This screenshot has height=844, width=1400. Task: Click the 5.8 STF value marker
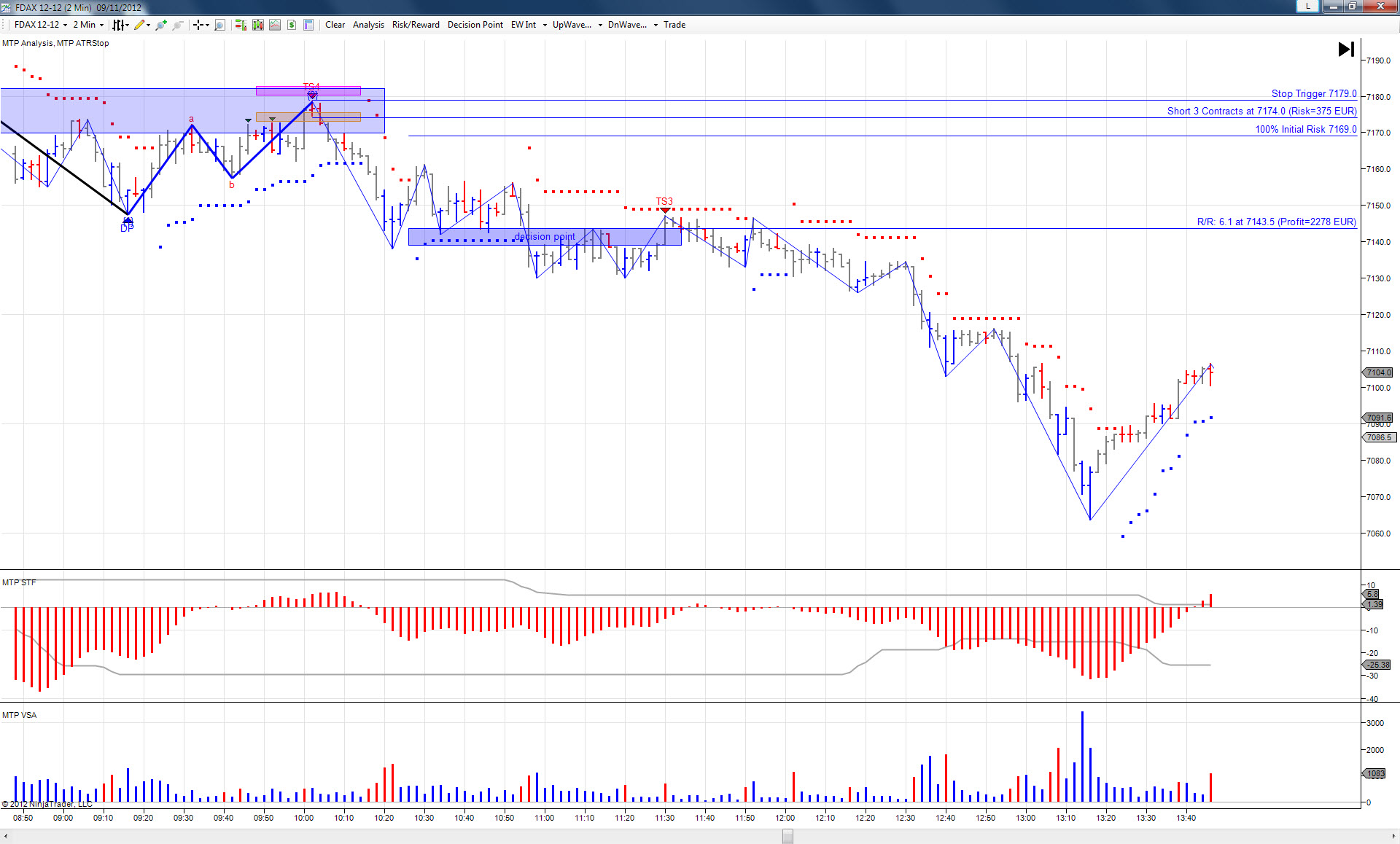(1372, 595)
